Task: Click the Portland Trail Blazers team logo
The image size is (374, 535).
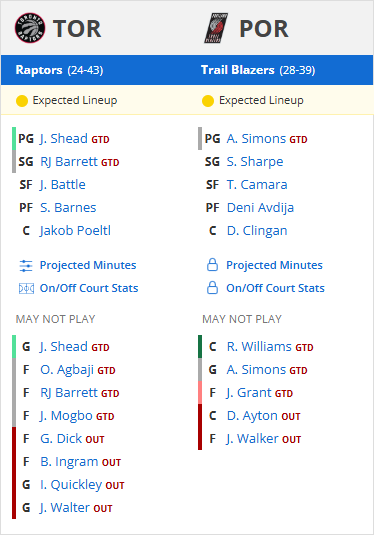Action: click(x=216, y=28)
